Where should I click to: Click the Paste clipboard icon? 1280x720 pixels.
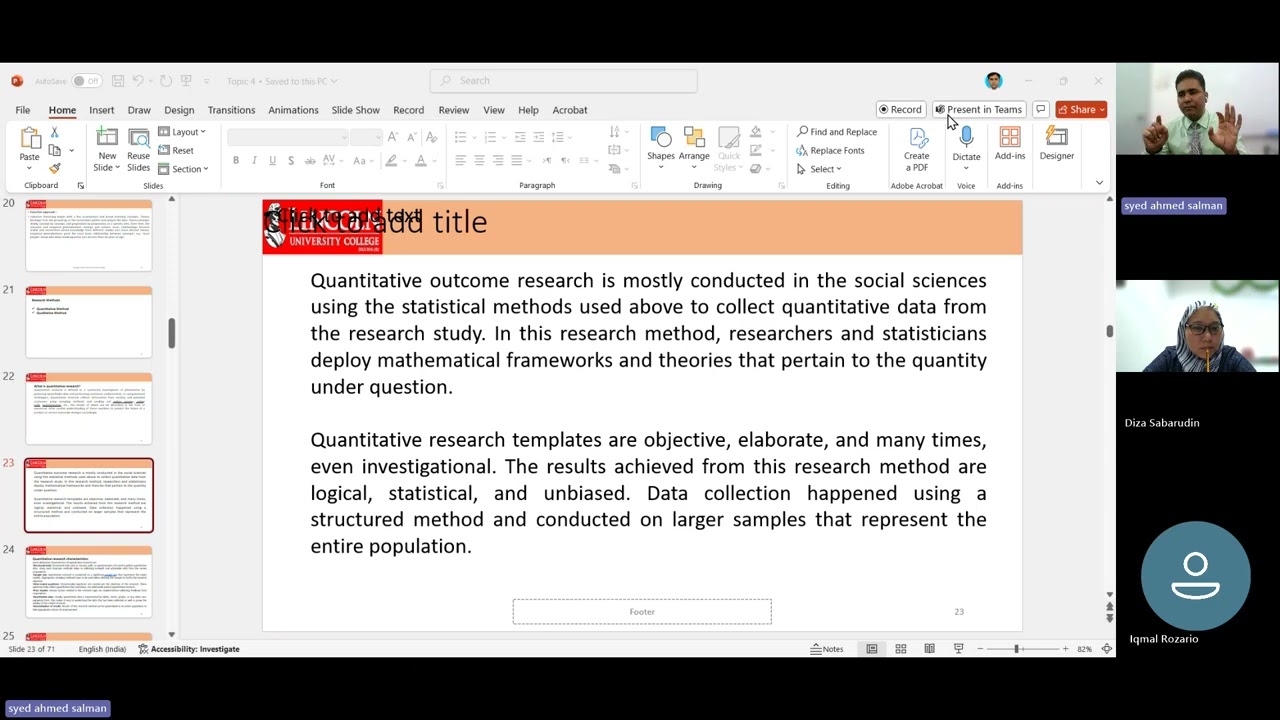30,138
